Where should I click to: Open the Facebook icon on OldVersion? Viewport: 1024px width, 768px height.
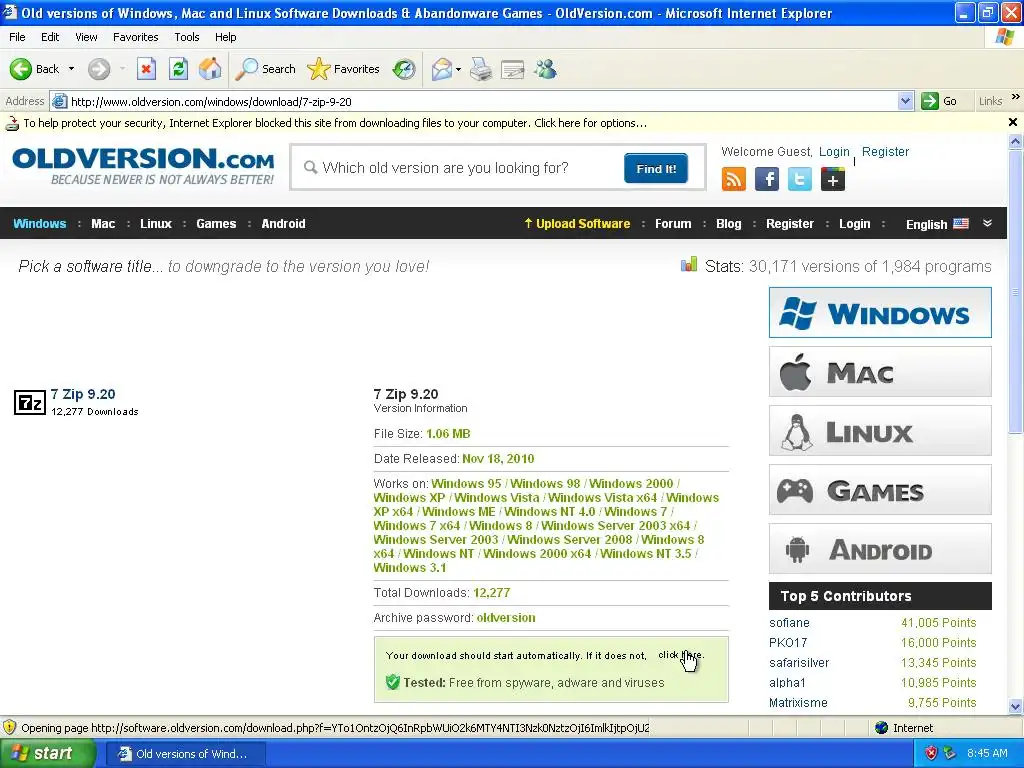click(767, 179)
